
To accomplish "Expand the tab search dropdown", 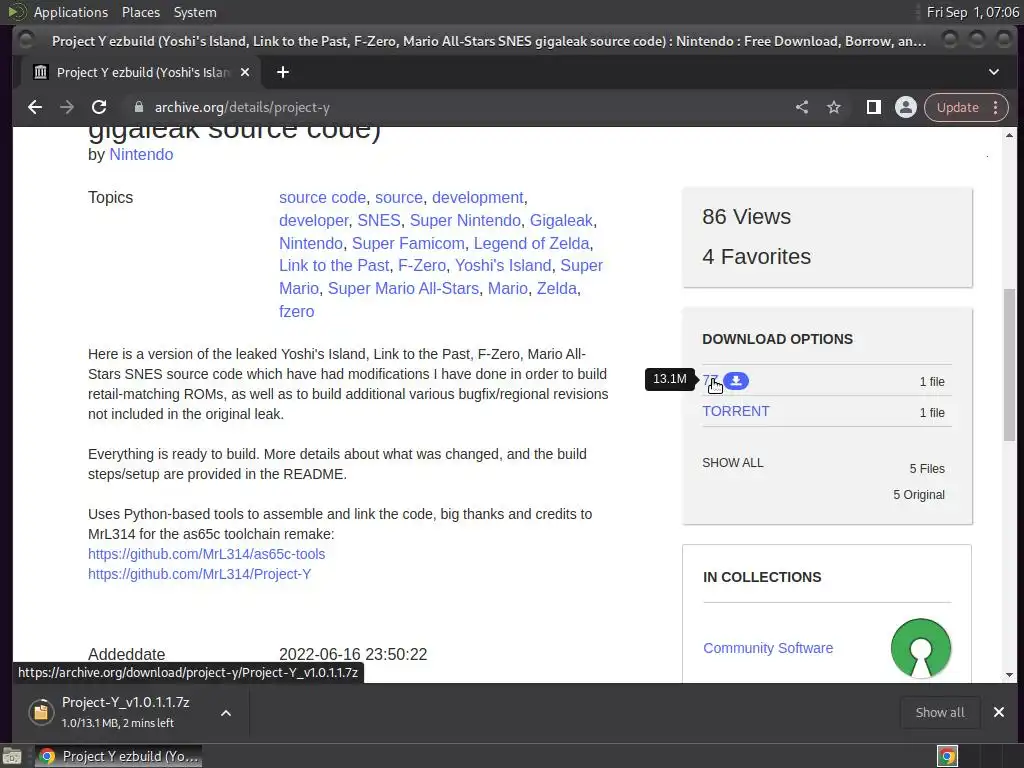I will (993, 72).
